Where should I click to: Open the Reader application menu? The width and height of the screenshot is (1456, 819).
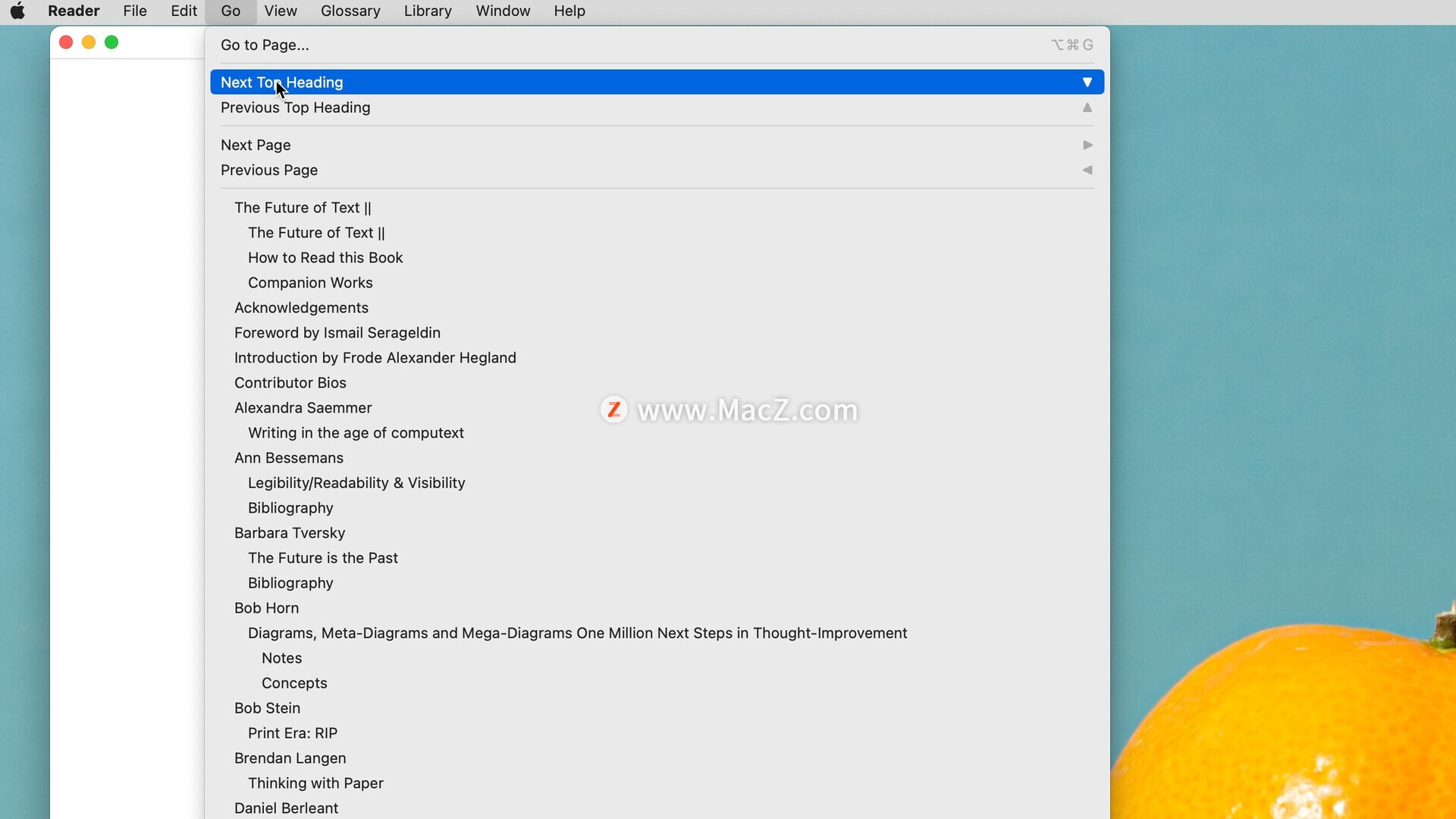74,11
